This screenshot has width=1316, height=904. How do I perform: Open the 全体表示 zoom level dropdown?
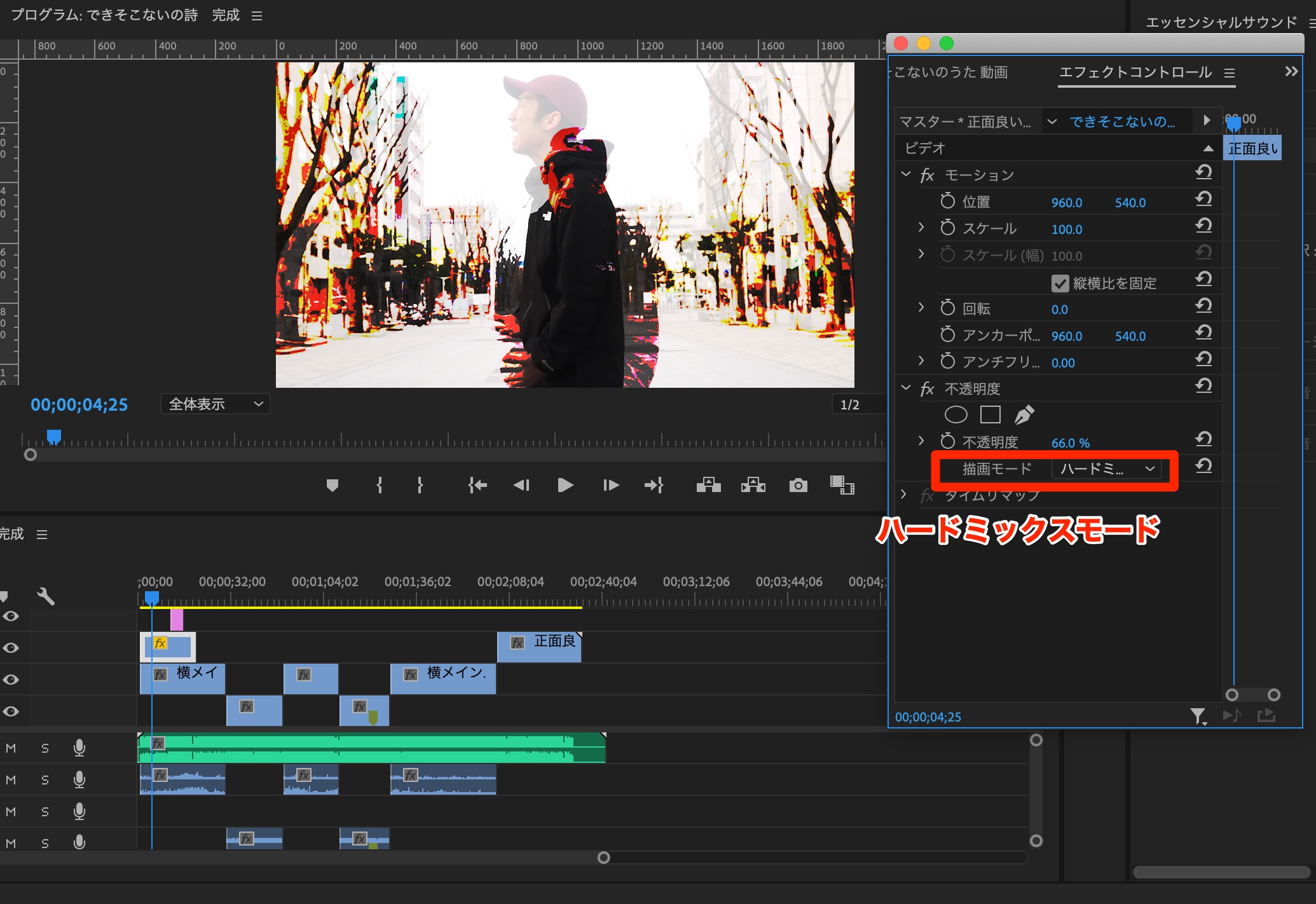coord(216,404)
